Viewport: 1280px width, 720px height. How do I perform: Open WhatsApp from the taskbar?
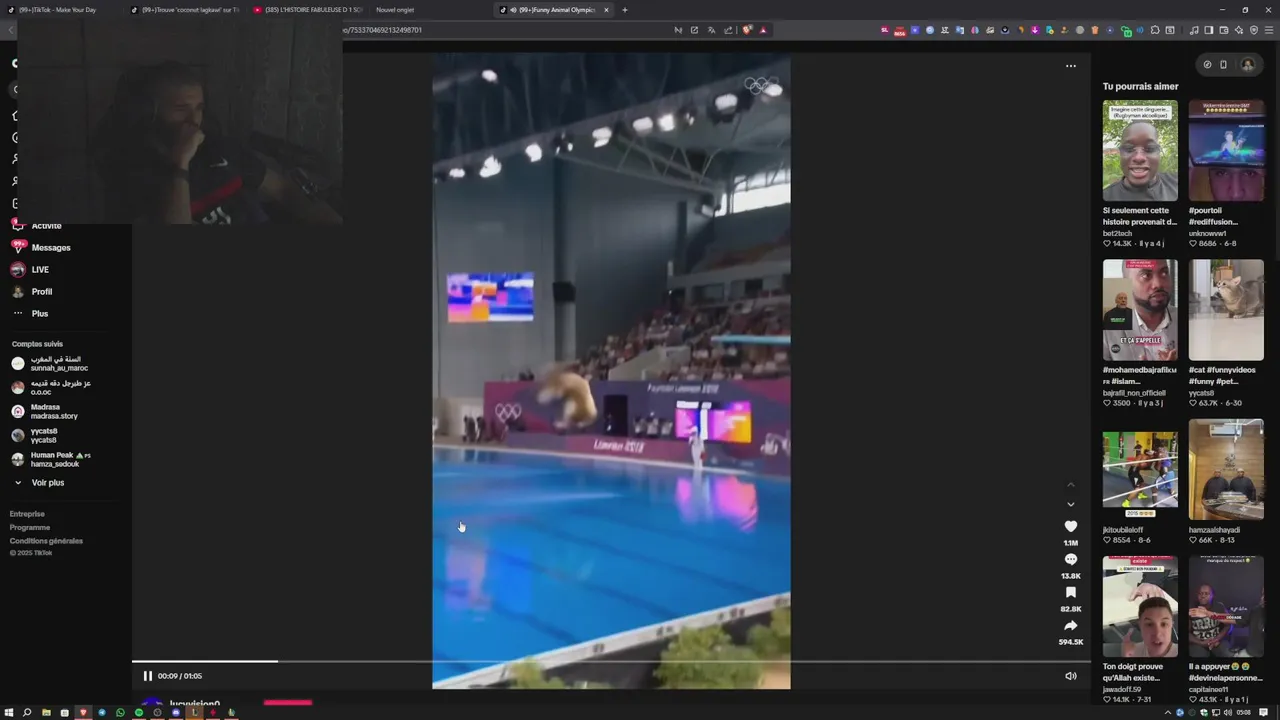[x=120, y=713]
